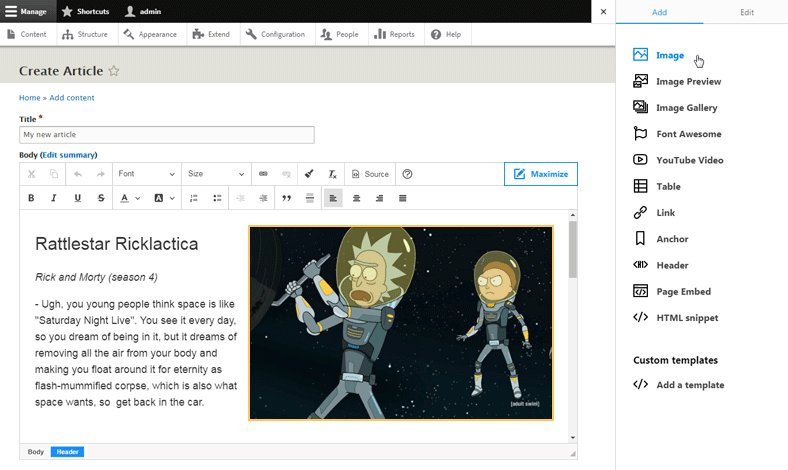Toggle Strikethrough formatting
This screenshot has height=470, width=788.
101,198
